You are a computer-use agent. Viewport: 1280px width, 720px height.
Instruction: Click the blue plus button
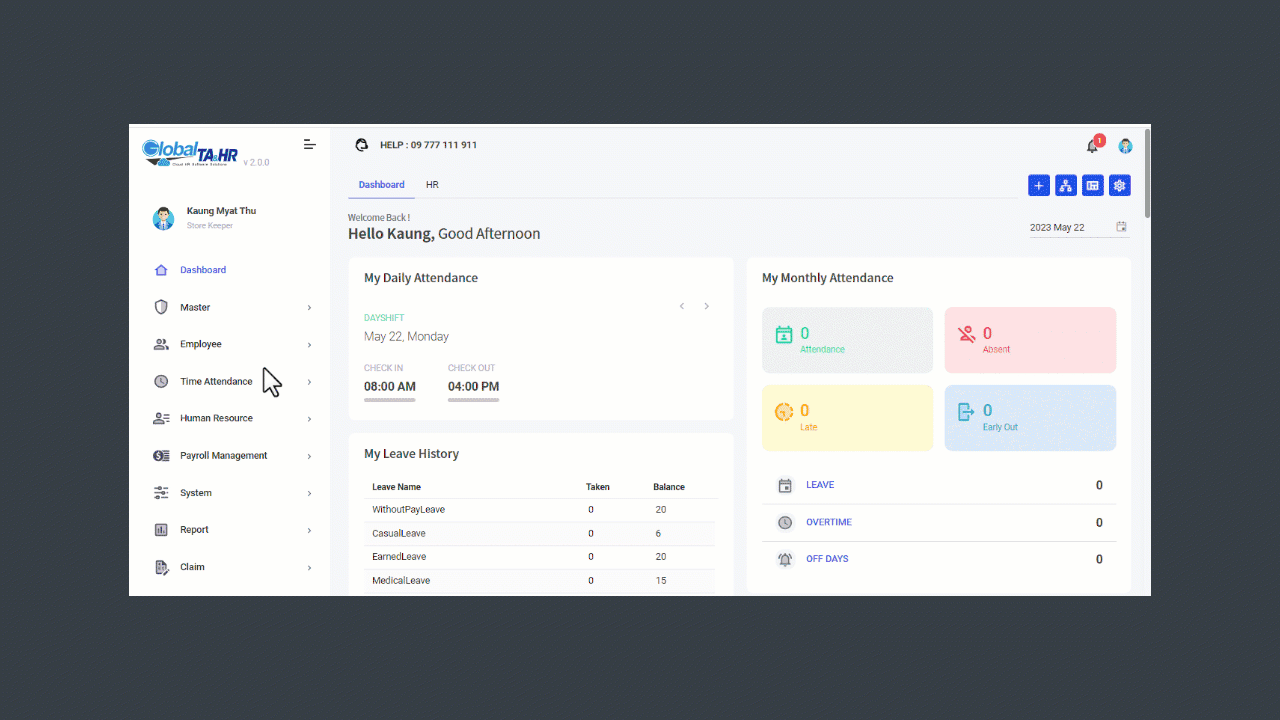point(1038,185)
